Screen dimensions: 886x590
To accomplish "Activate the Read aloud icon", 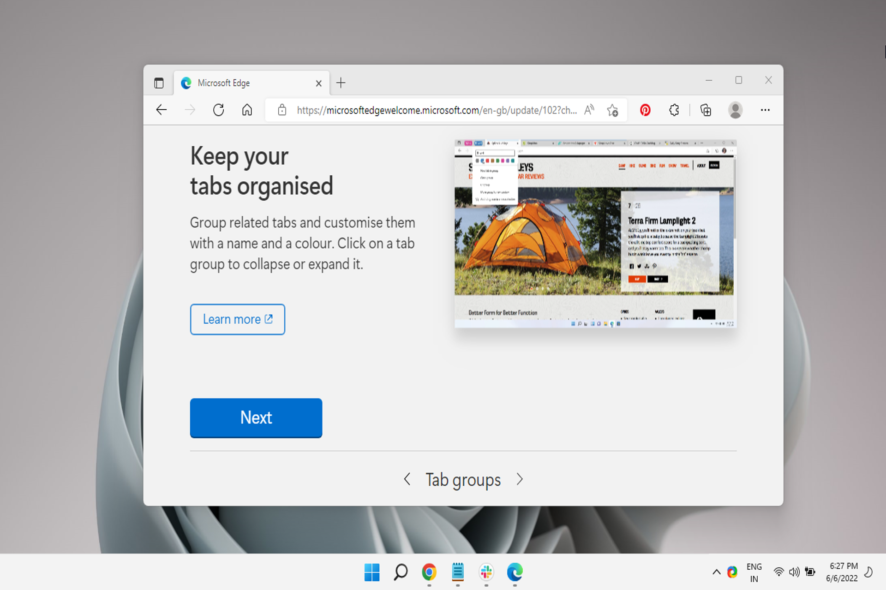I will coord(589,110).
